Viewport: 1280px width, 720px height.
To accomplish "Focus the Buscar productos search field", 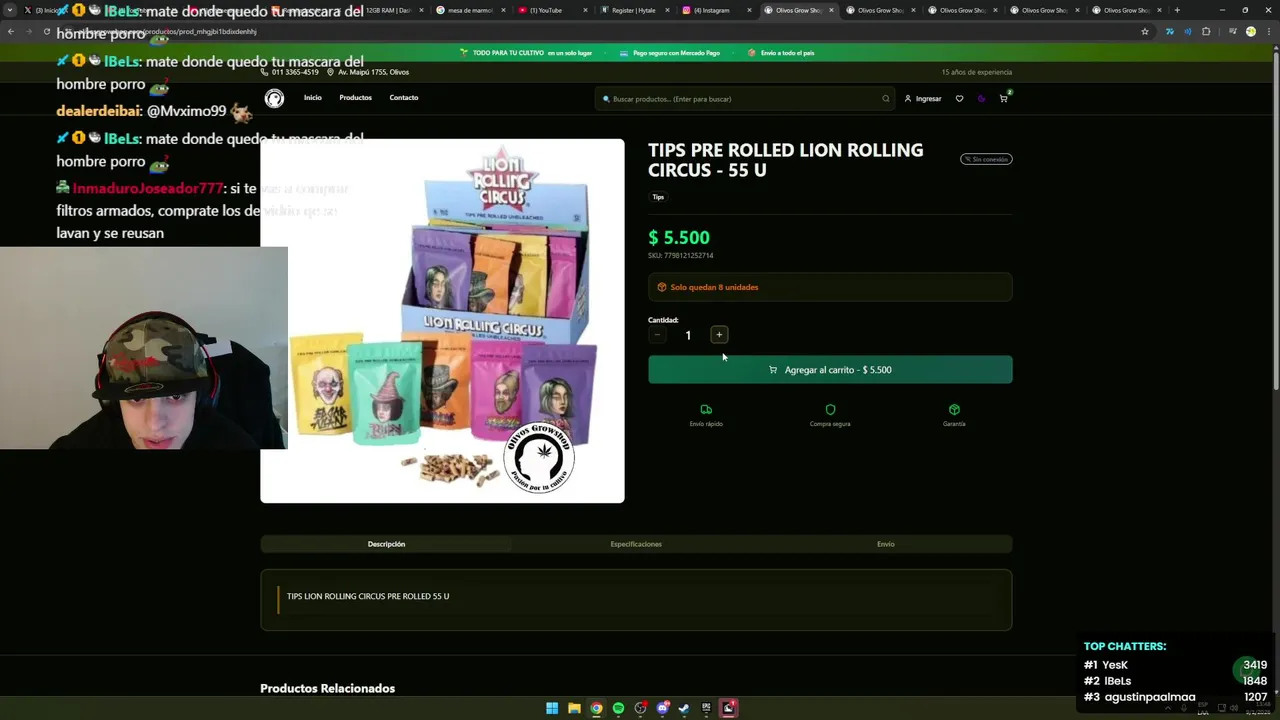I will tap(744, 98).
